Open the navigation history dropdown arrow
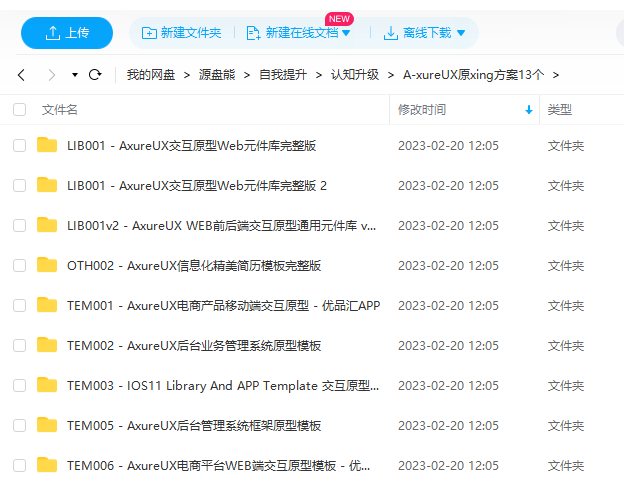The height and width of the screenshot is (488, 624). (75, 75)
